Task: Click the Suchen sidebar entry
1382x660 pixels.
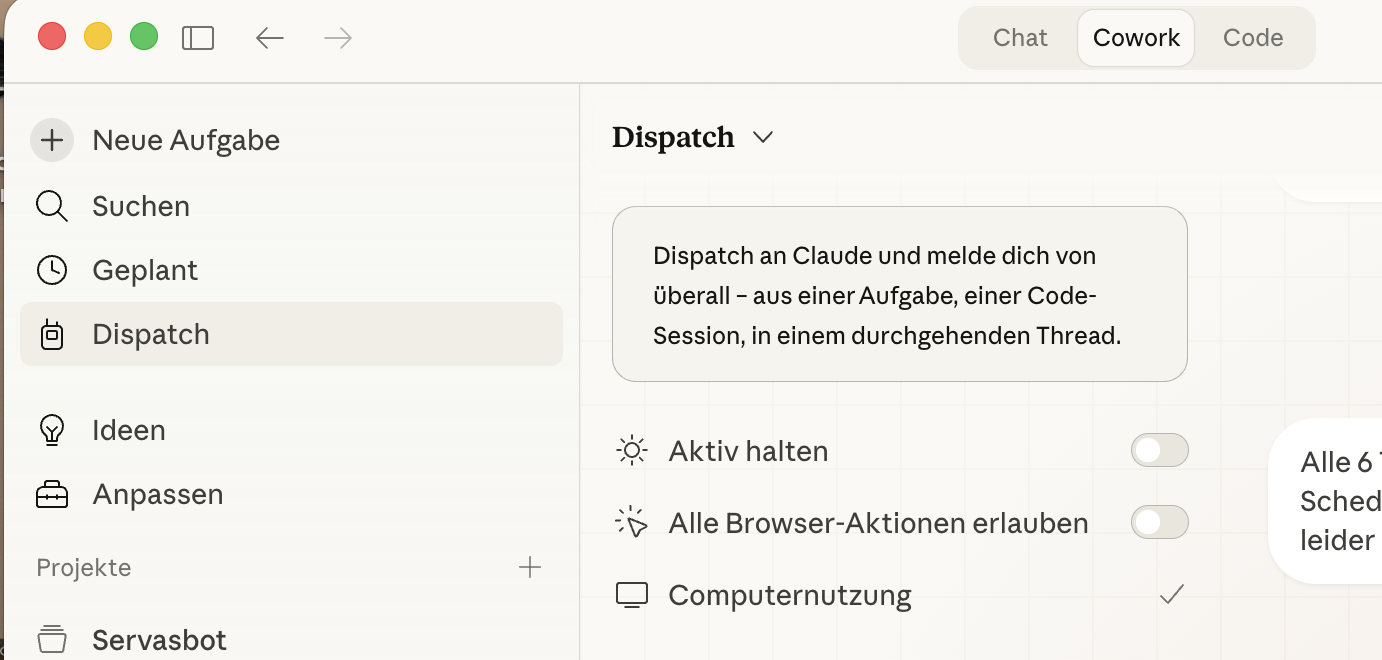Action: click(x=141, y=206)
